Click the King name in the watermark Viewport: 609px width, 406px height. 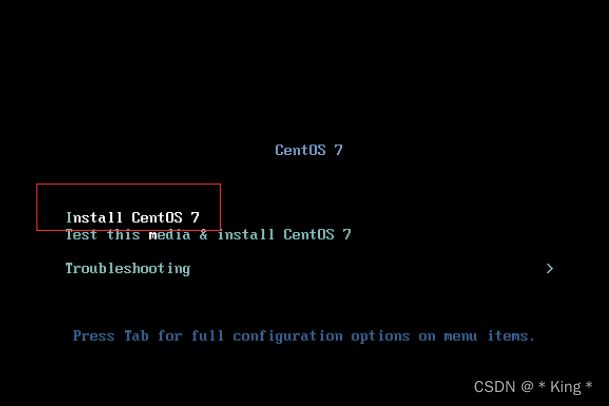(x=566, y=387)
